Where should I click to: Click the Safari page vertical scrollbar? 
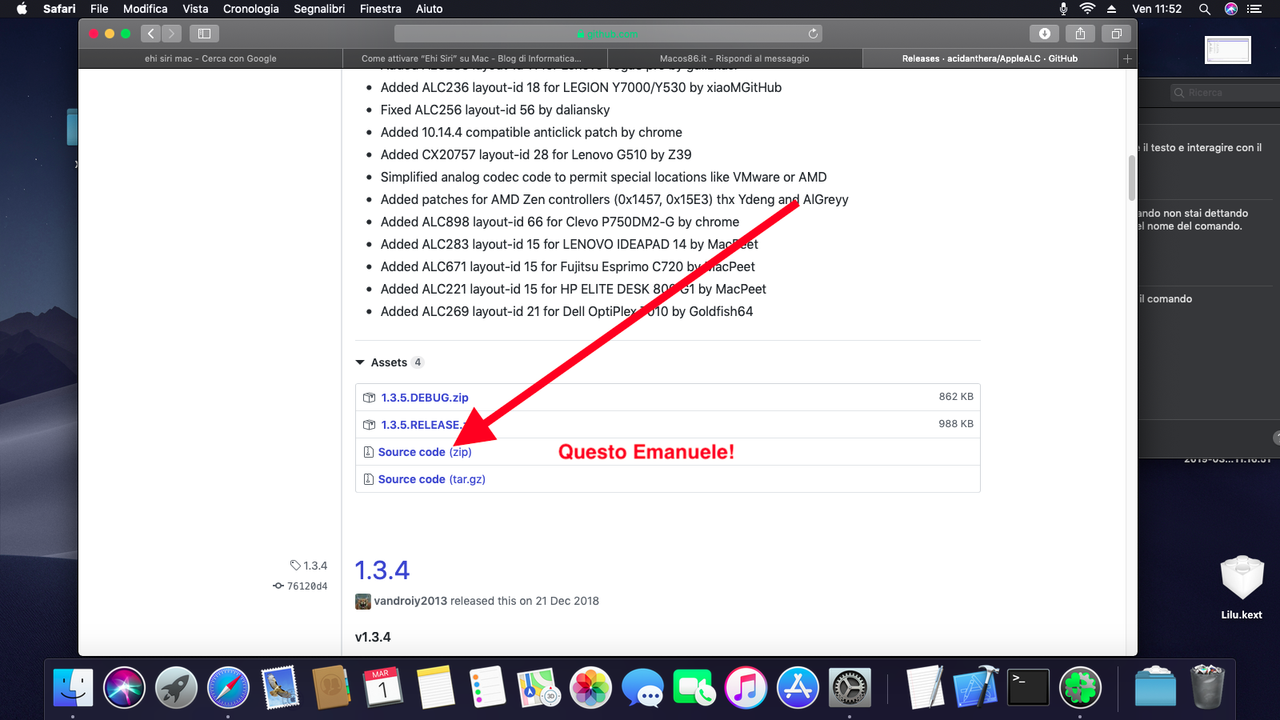(x=1132, y=178)
